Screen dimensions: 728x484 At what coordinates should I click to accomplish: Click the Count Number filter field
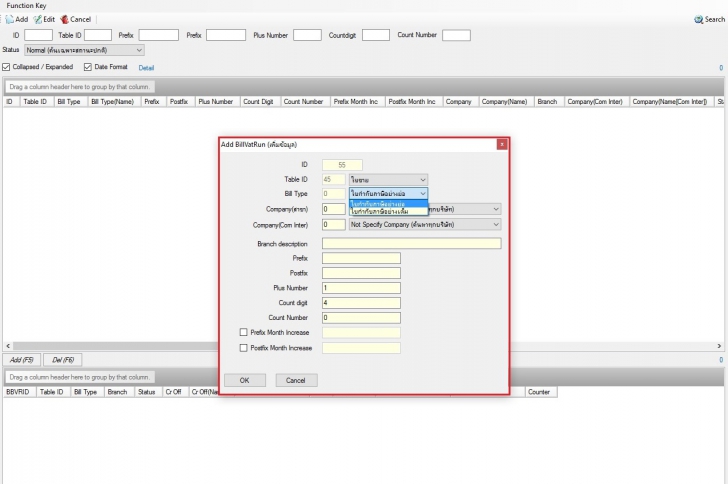pos(456,35)
